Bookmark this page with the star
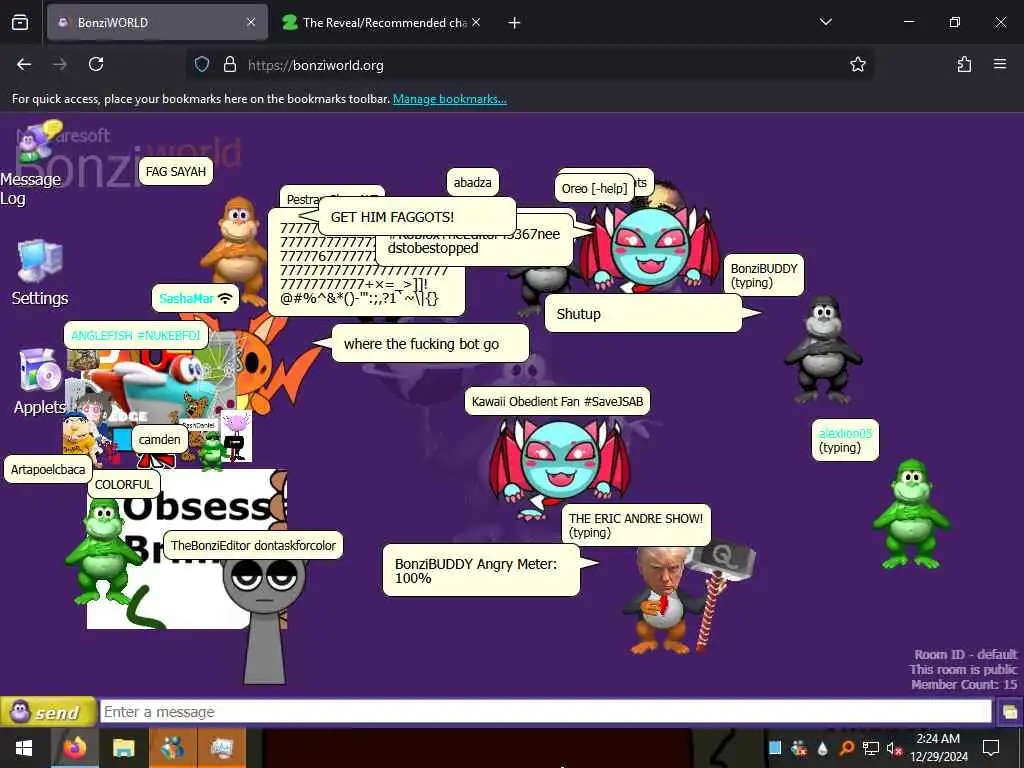This screenshot has width=1024, height=768. coord(857,64)
